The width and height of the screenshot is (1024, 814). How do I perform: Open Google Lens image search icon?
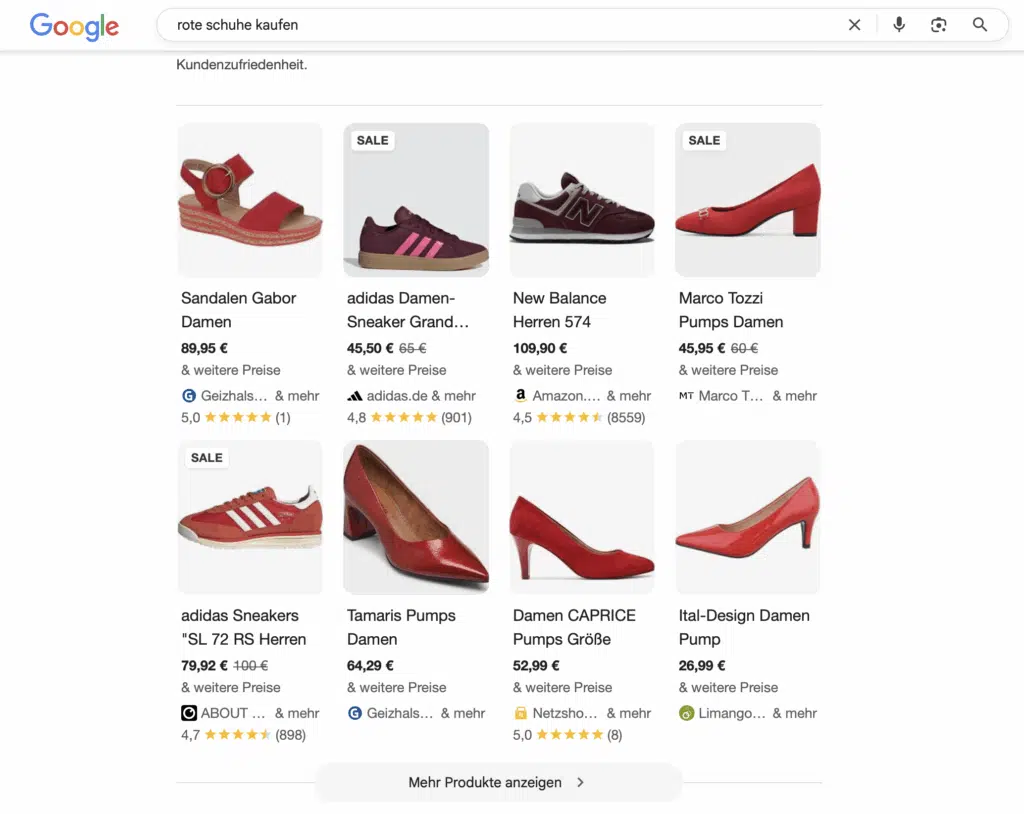pos(938,25)
